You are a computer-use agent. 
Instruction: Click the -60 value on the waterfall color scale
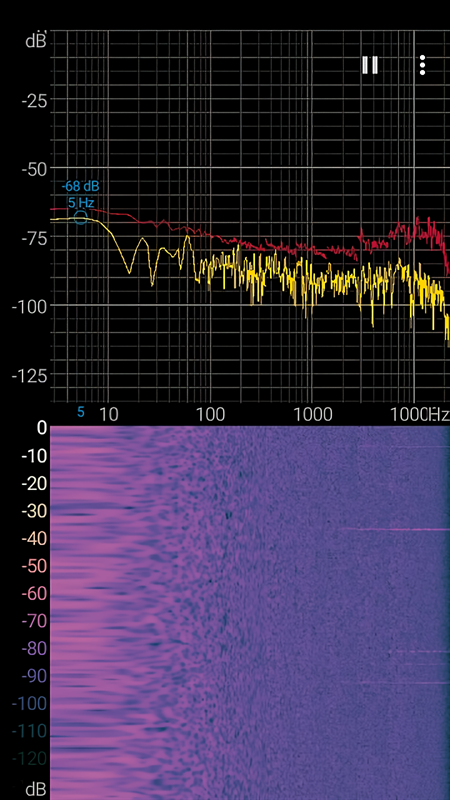(x=34, y=594)
